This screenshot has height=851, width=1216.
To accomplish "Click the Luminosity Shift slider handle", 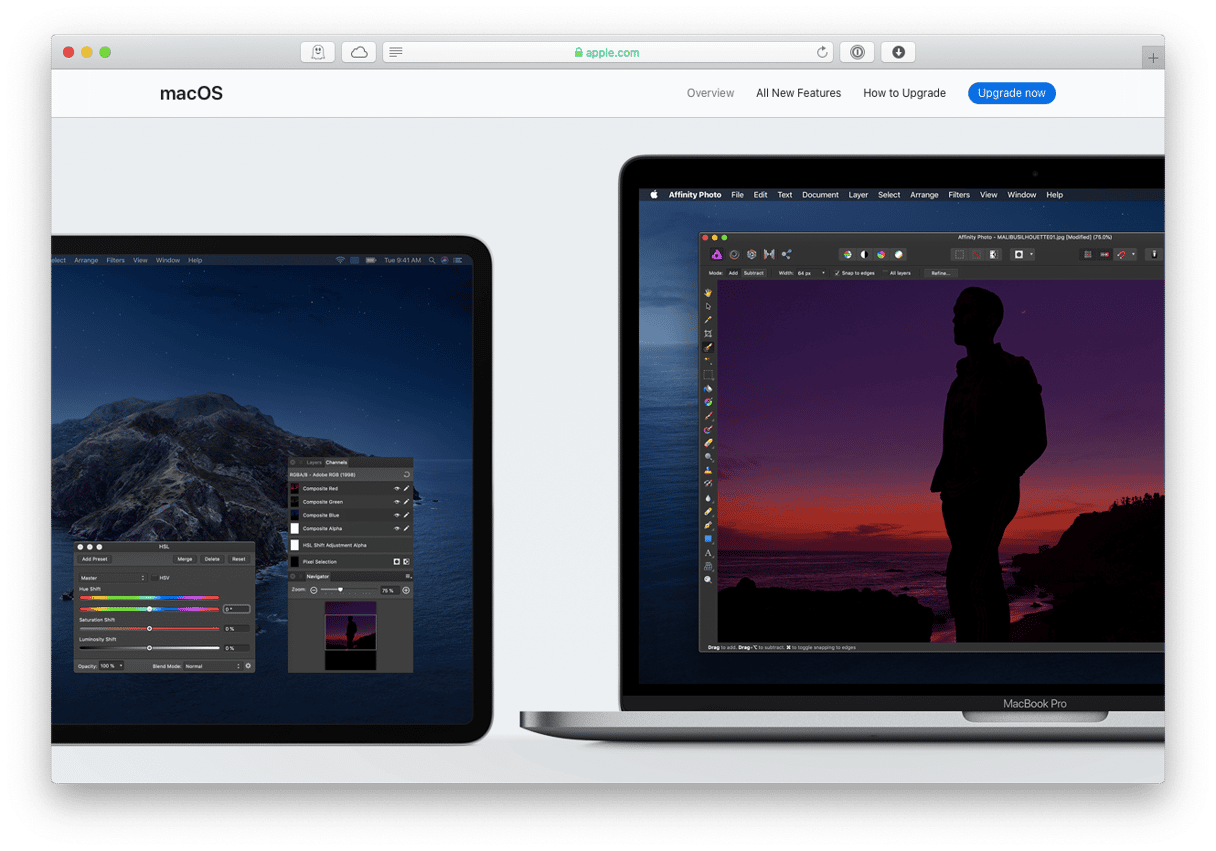I will click(149, 648).
